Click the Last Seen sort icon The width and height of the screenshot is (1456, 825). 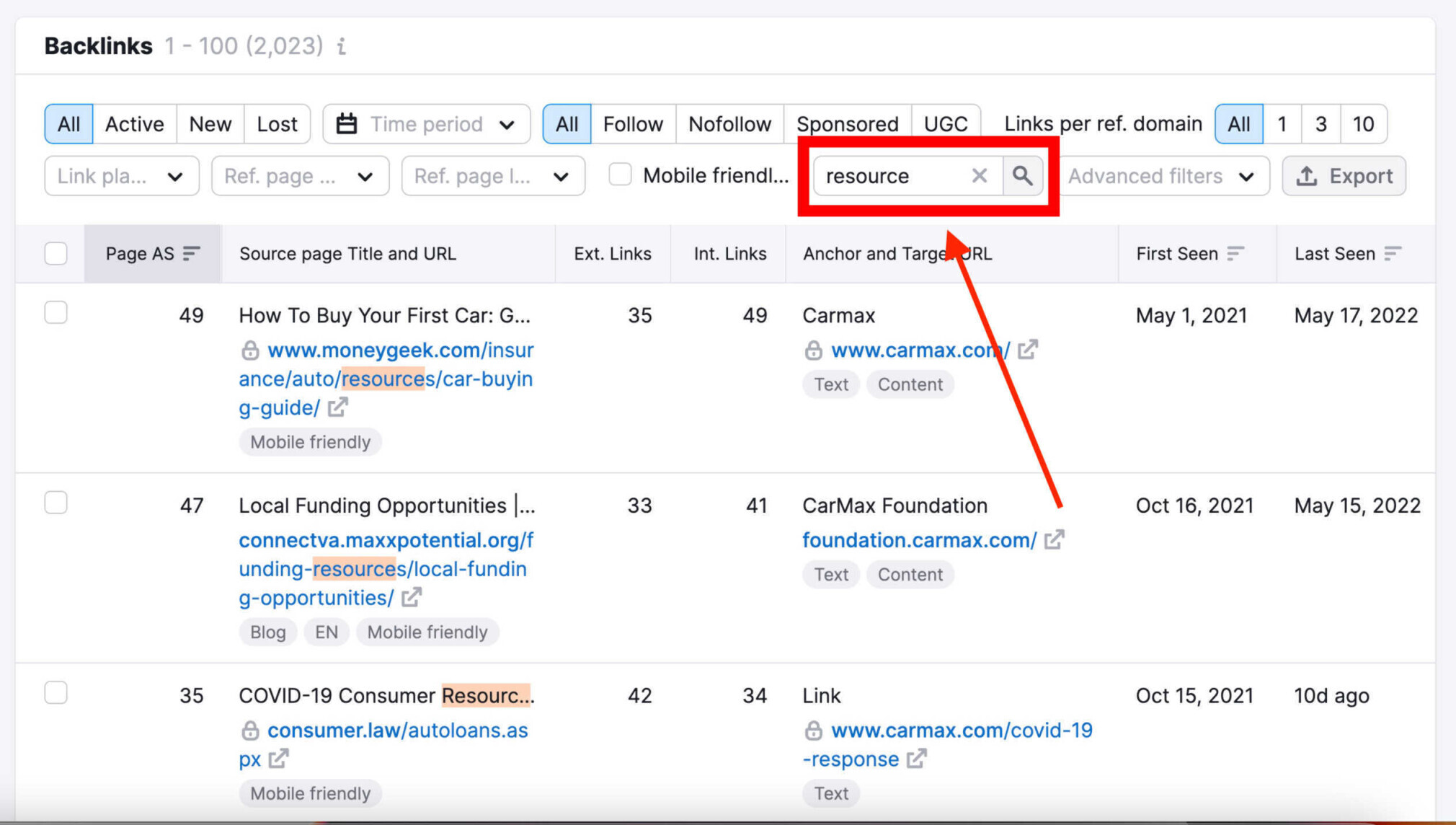1394,253
